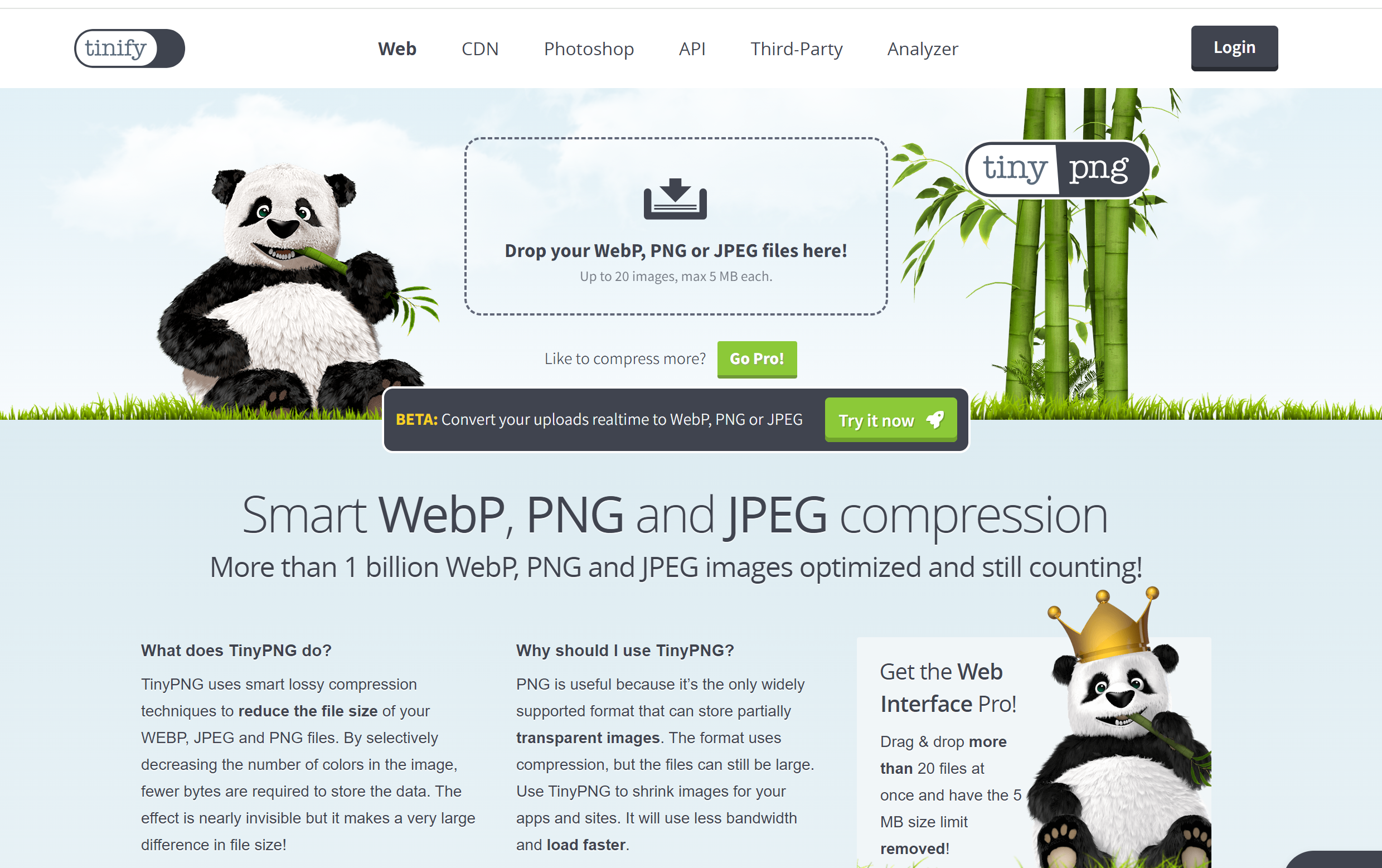1382x868 pixels.
Task: Click the Get the Web Interface Pro heading
Action: click(948, 688)
